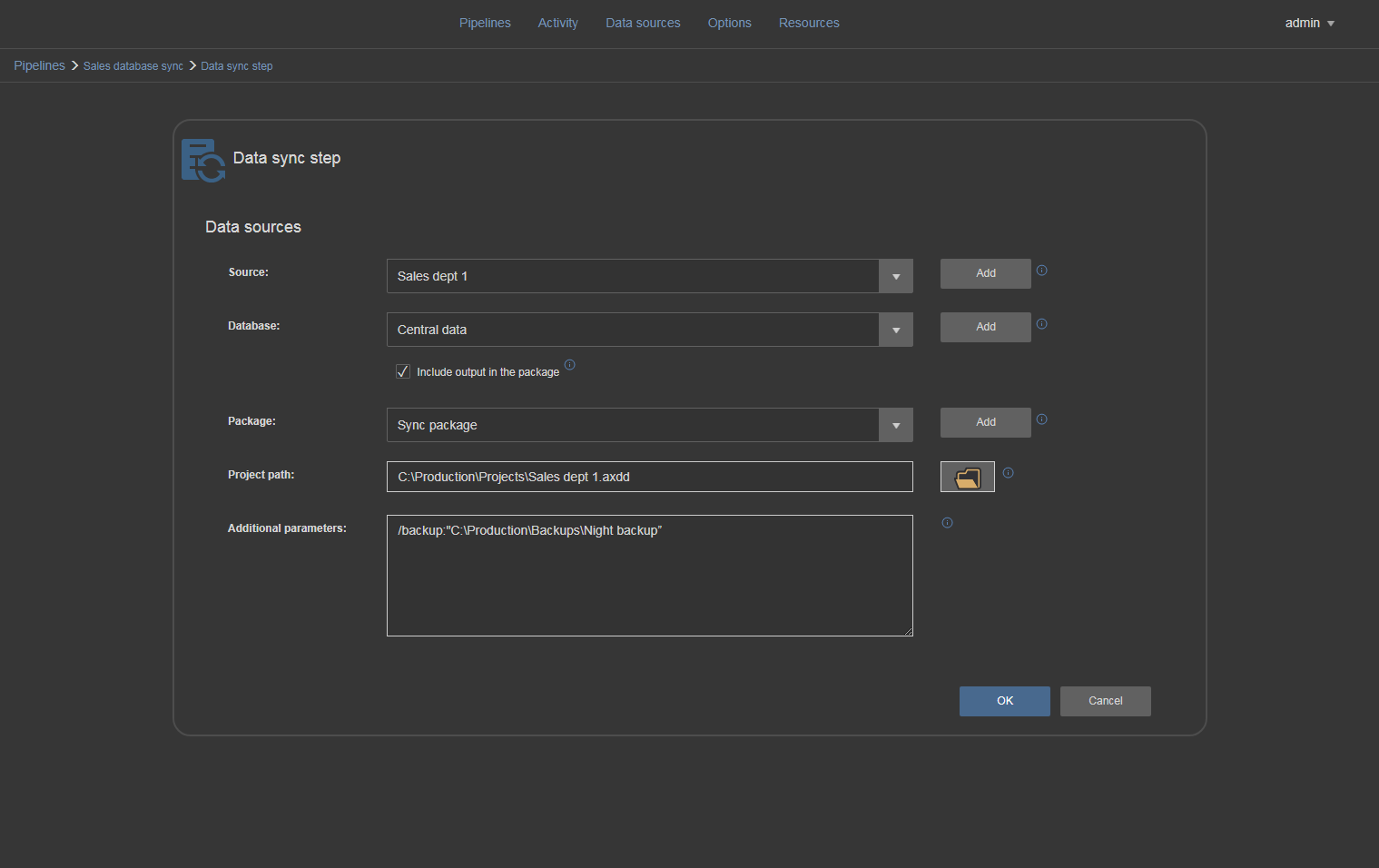Screen dimensions: 1379x868
Task: Switch to the Resources tab
Action: click(x=808, y=23)
